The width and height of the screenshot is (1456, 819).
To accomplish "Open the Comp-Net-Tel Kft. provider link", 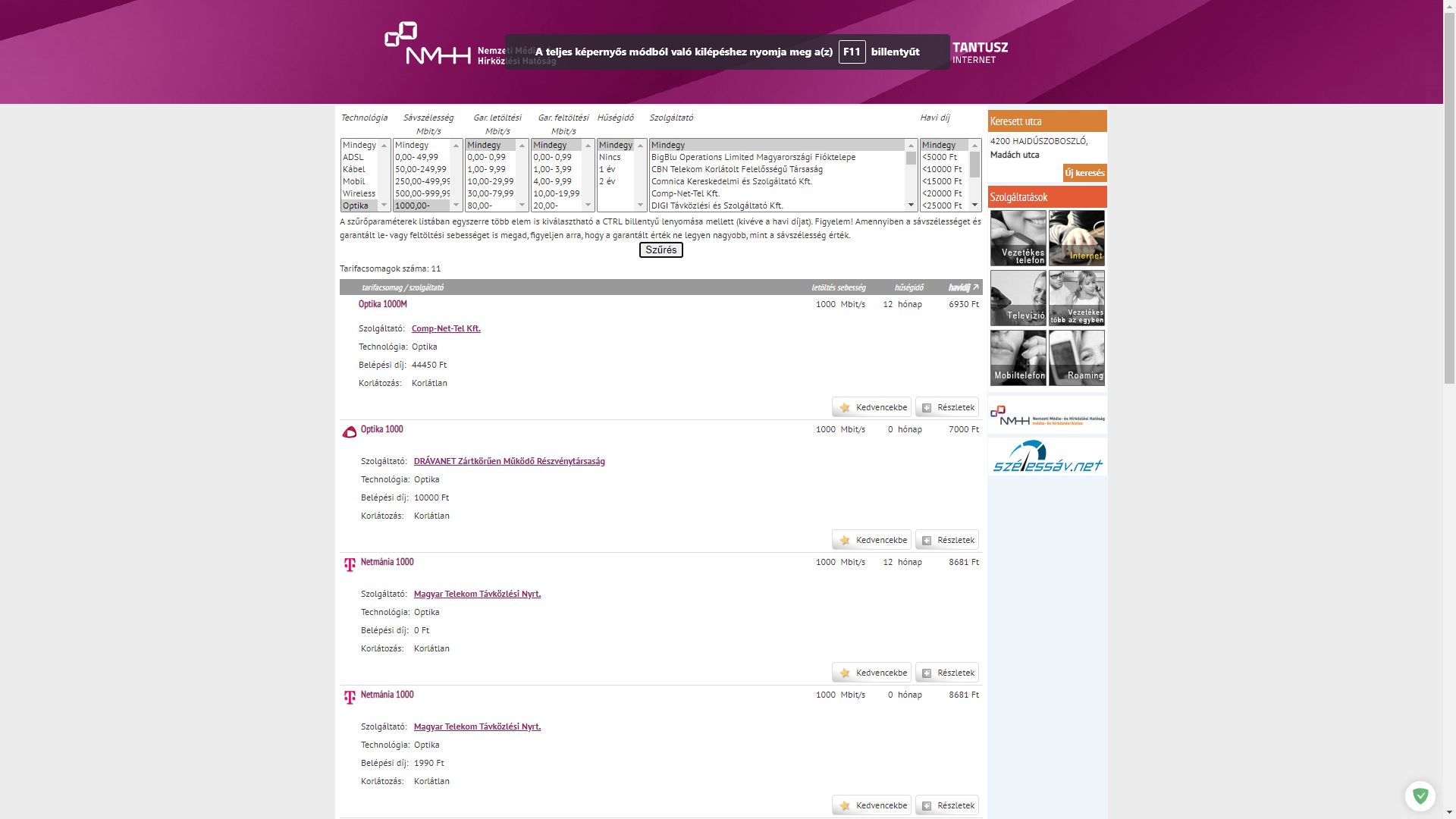I will [446, 328].
